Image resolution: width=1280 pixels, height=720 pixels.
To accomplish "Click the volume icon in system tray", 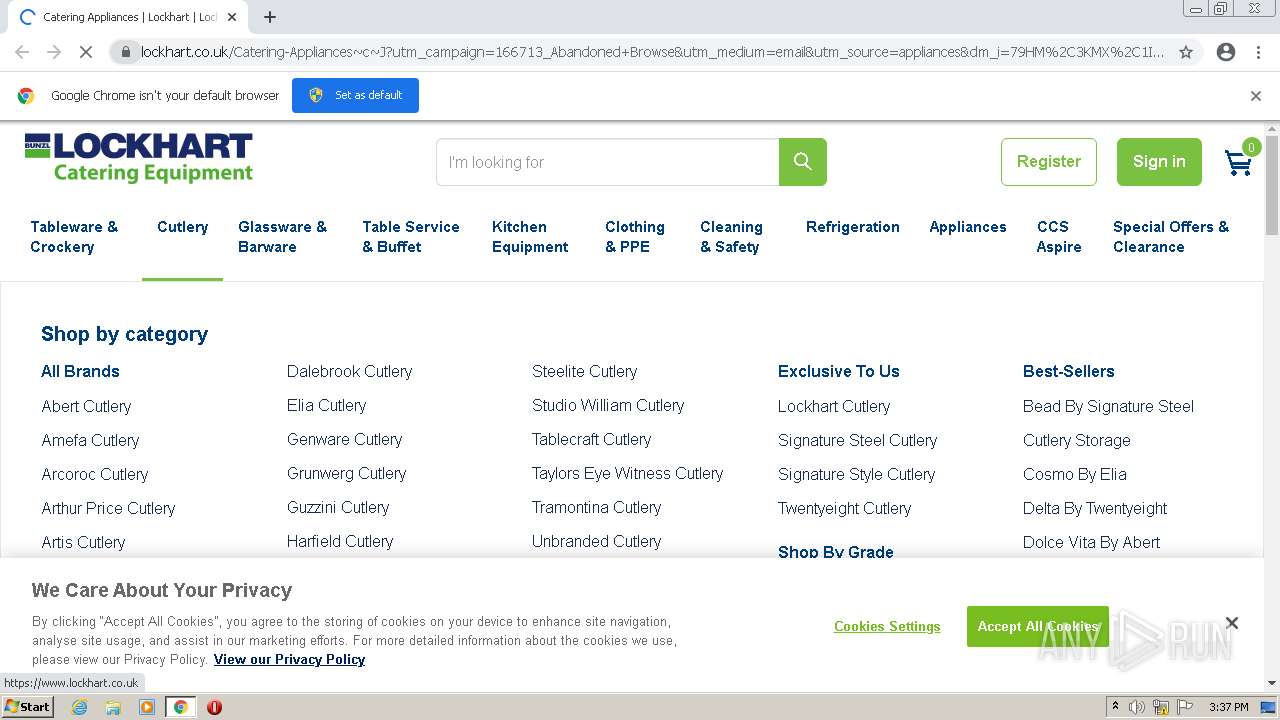I will (1137, 707).
